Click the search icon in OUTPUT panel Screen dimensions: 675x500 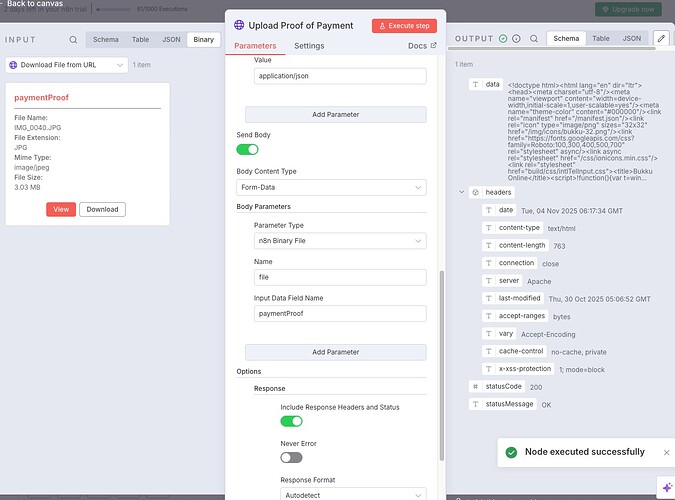tap(534, 39)
